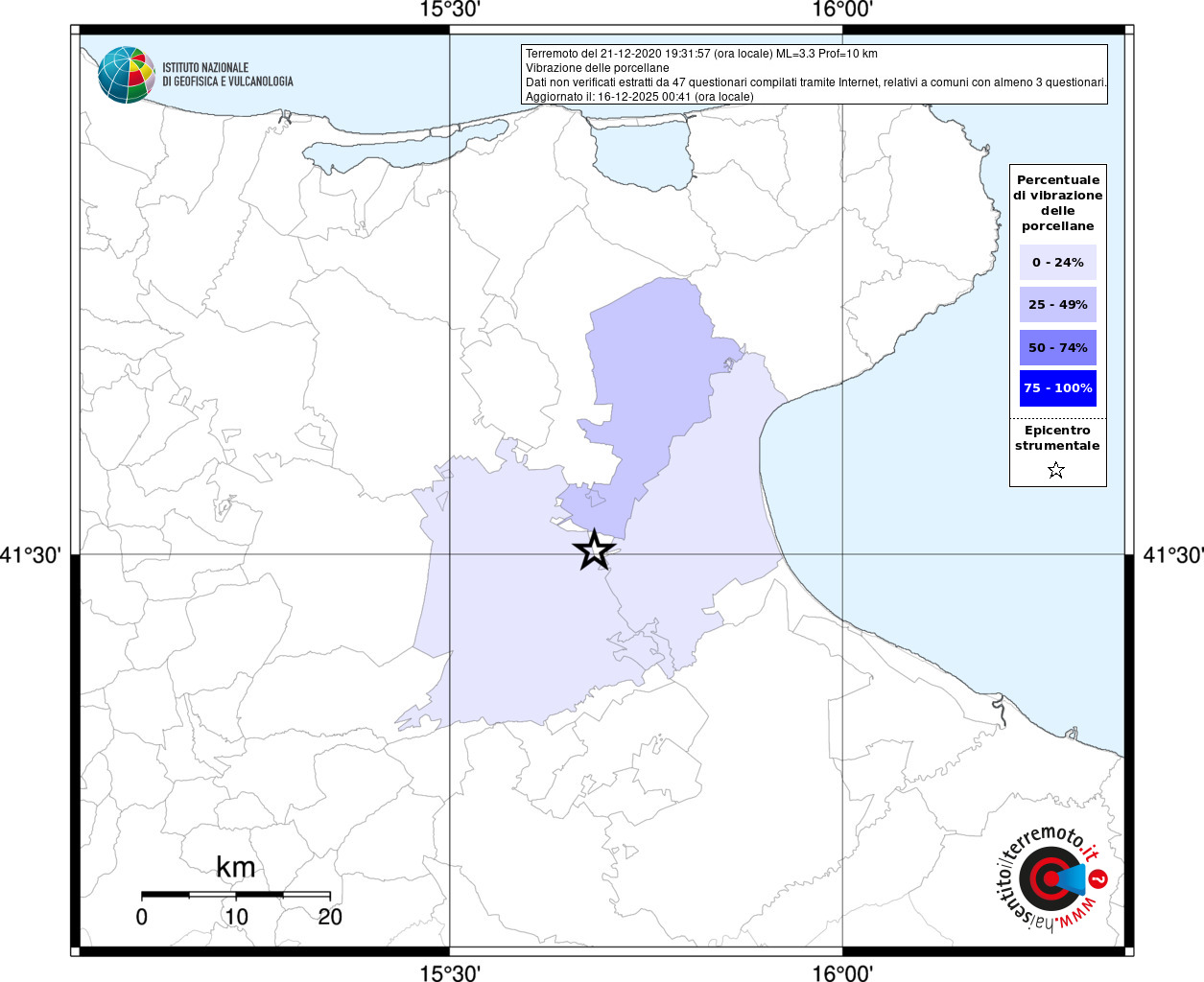Click the darker purple 25-49% municipality area
This screenshot has height=982, width=1204.
pyautogui.click(x=652, y=384)
